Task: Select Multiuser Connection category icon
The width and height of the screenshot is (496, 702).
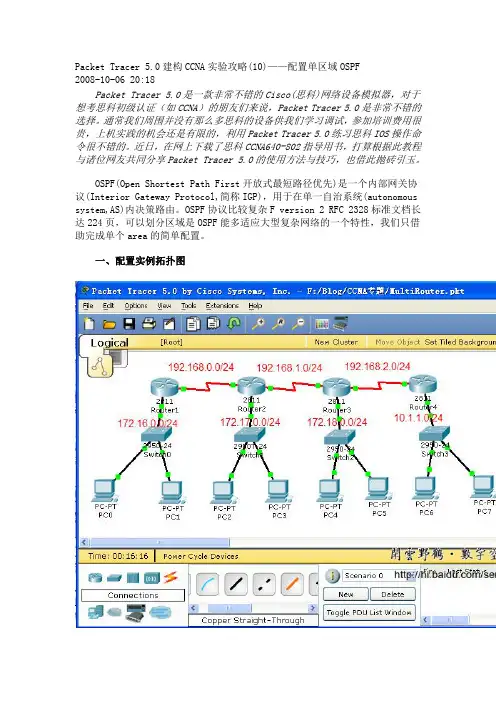Action: point(160,612)
